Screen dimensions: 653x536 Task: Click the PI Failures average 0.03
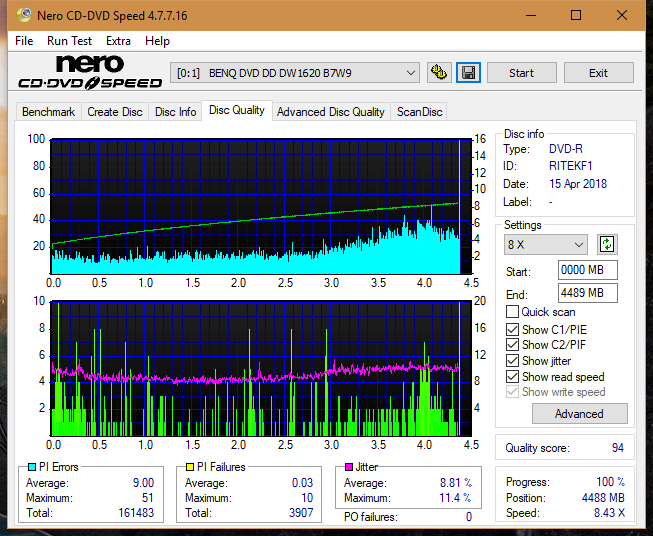pos(302,483)
